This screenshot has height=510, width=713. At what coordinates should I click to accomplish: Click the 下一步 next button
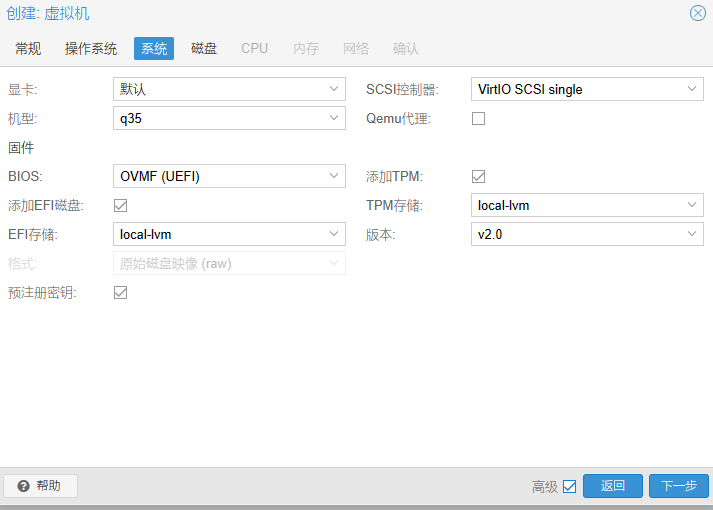[679, 486]
